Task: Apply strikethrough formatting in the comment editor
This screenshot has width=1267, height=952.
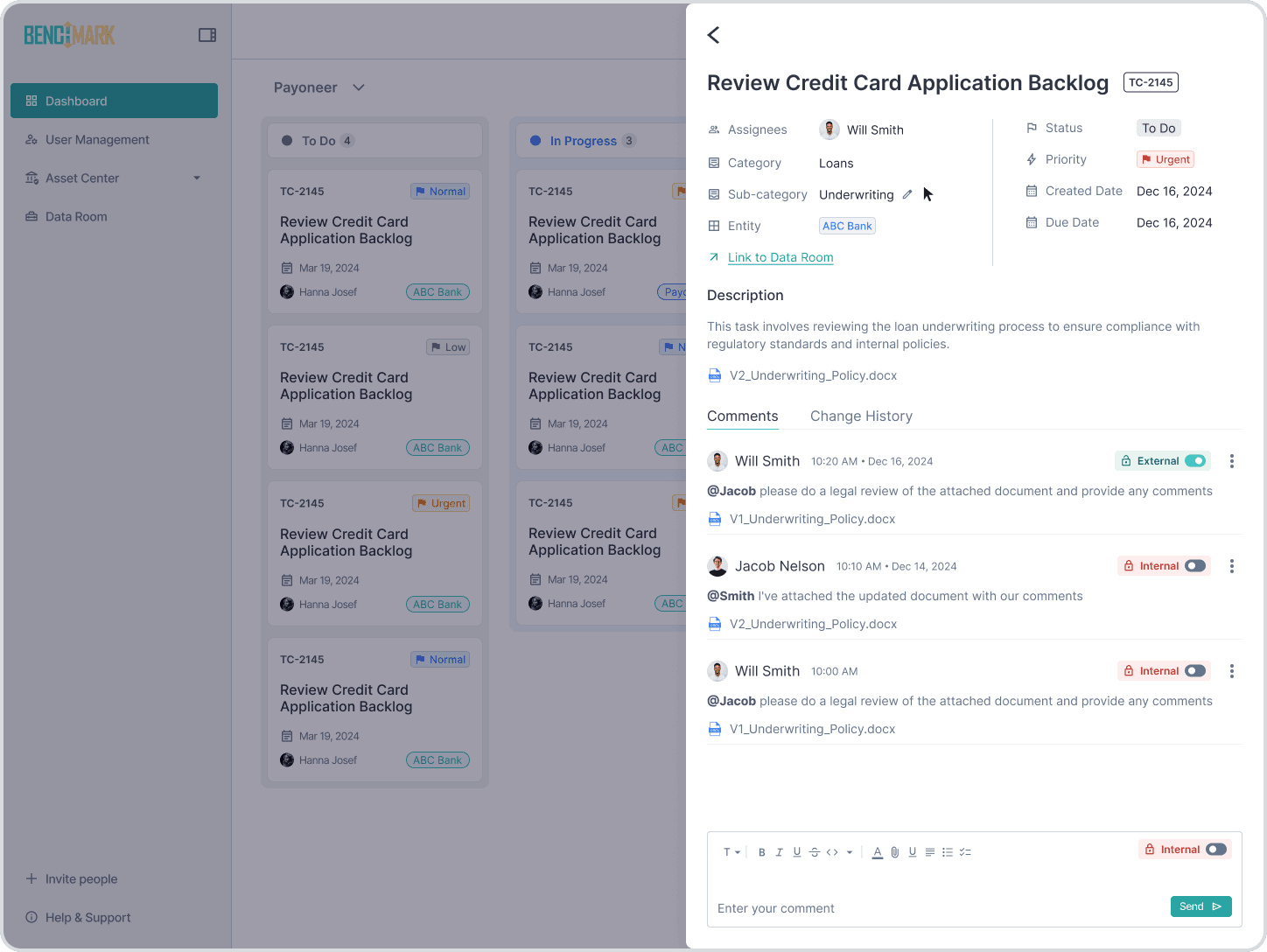Action: [815, 852]
